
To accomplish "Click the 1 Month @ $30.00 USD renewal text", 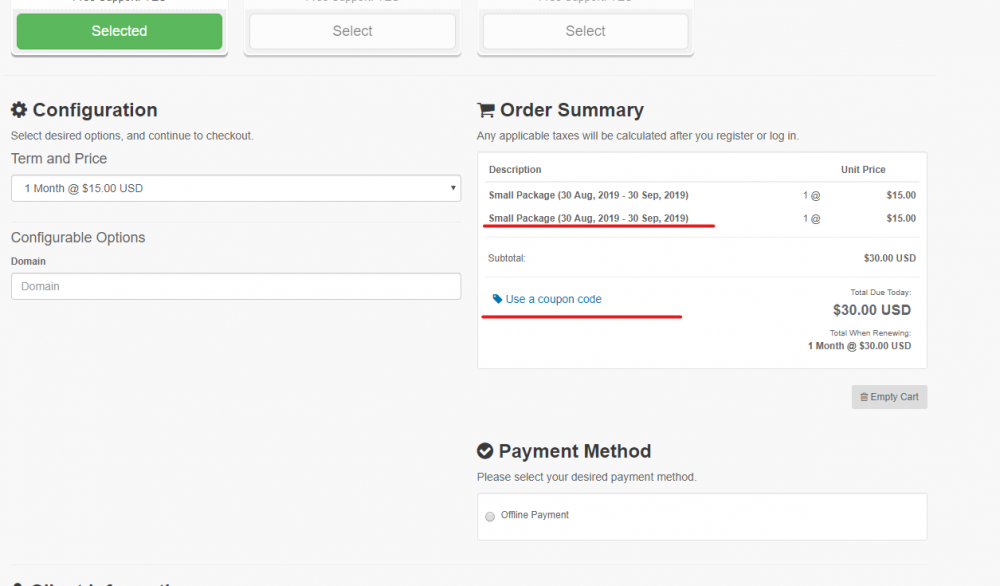I will click(x=859, y=346).
